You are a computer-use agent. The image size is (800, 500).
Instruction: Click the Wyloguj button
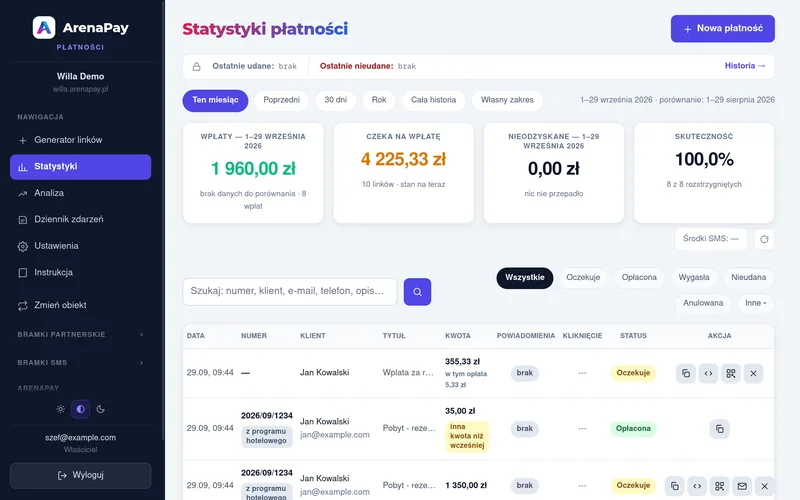(81, 476)
